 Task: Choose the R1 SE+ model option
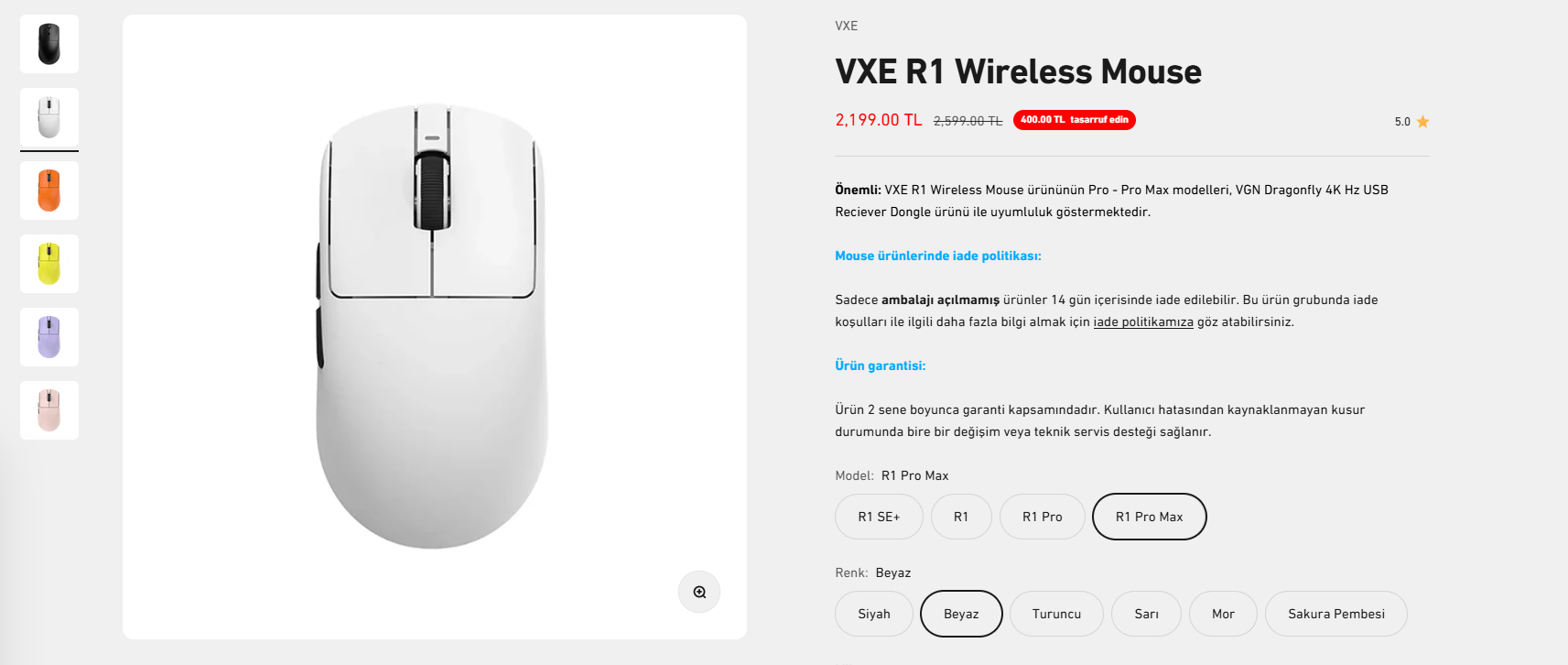[x=879, y=517]
